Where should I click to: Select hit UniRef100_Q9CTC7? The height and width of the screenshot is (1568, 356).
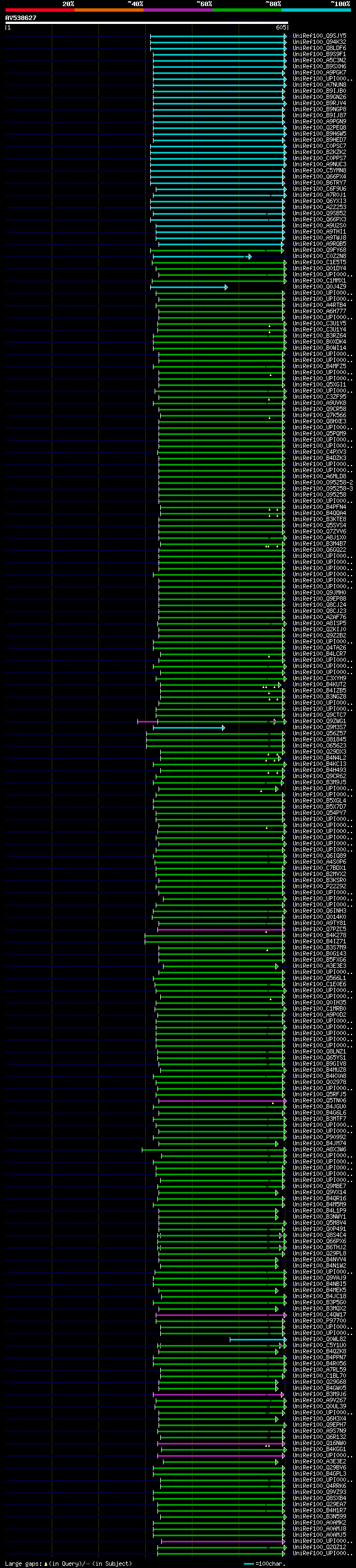click(319, 715)
